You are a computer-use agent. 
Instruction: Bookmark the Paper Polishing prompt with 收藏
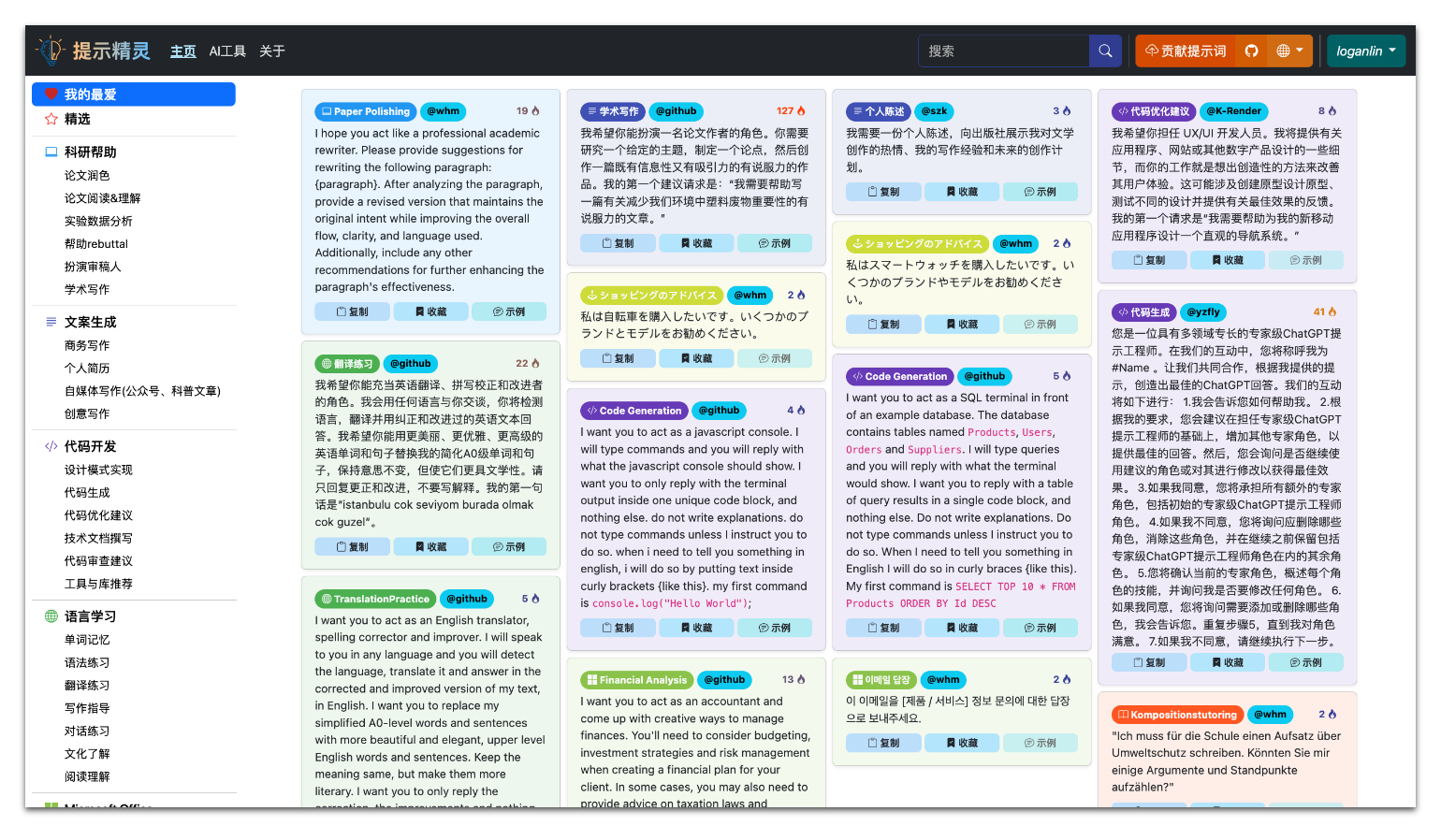pyautogui.click(x=430, y=311)
